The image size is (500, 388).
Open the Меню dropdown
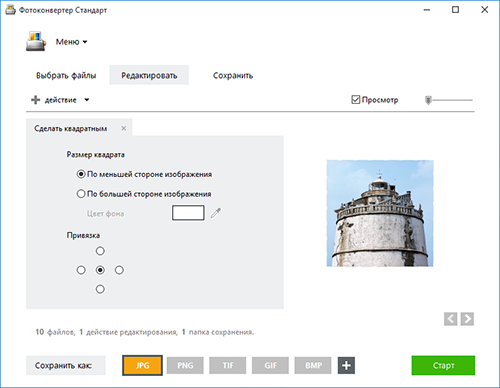pos(71,42)
